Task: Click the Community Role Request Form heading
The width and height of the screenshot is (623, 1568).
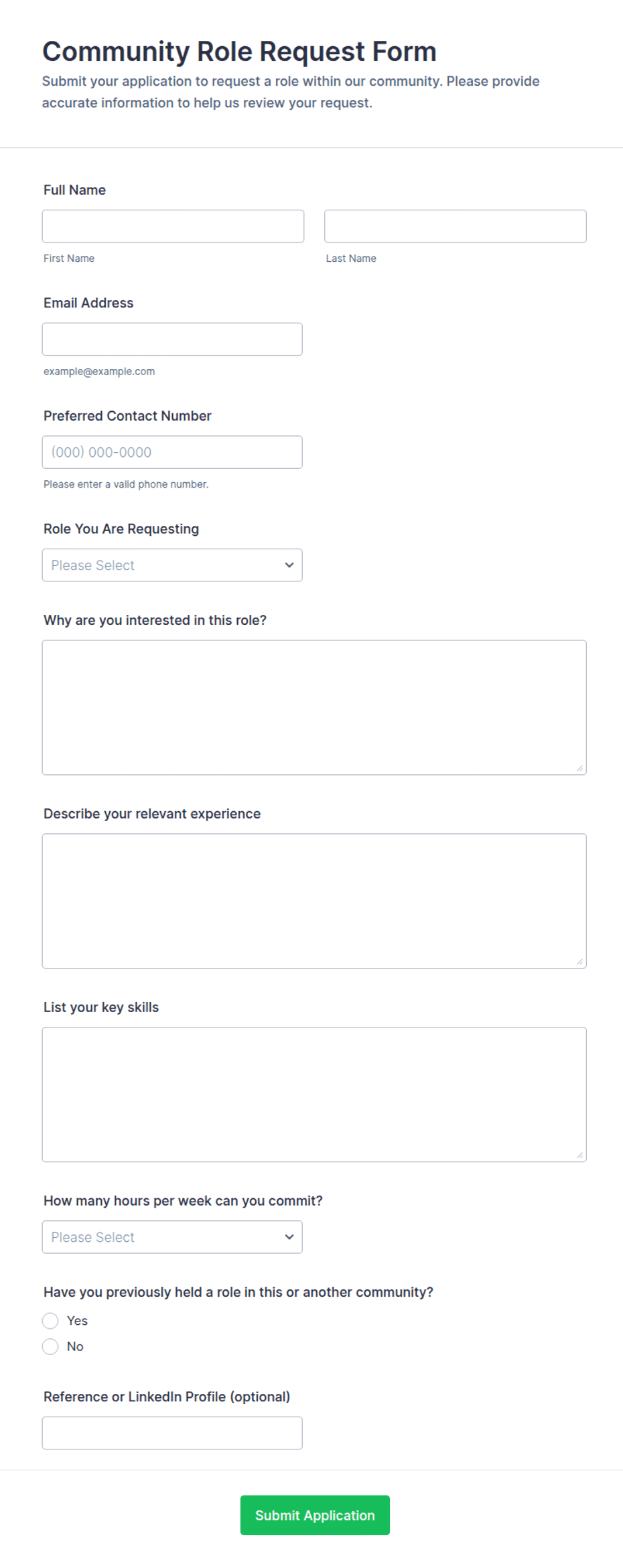Action: click(239, 52)
